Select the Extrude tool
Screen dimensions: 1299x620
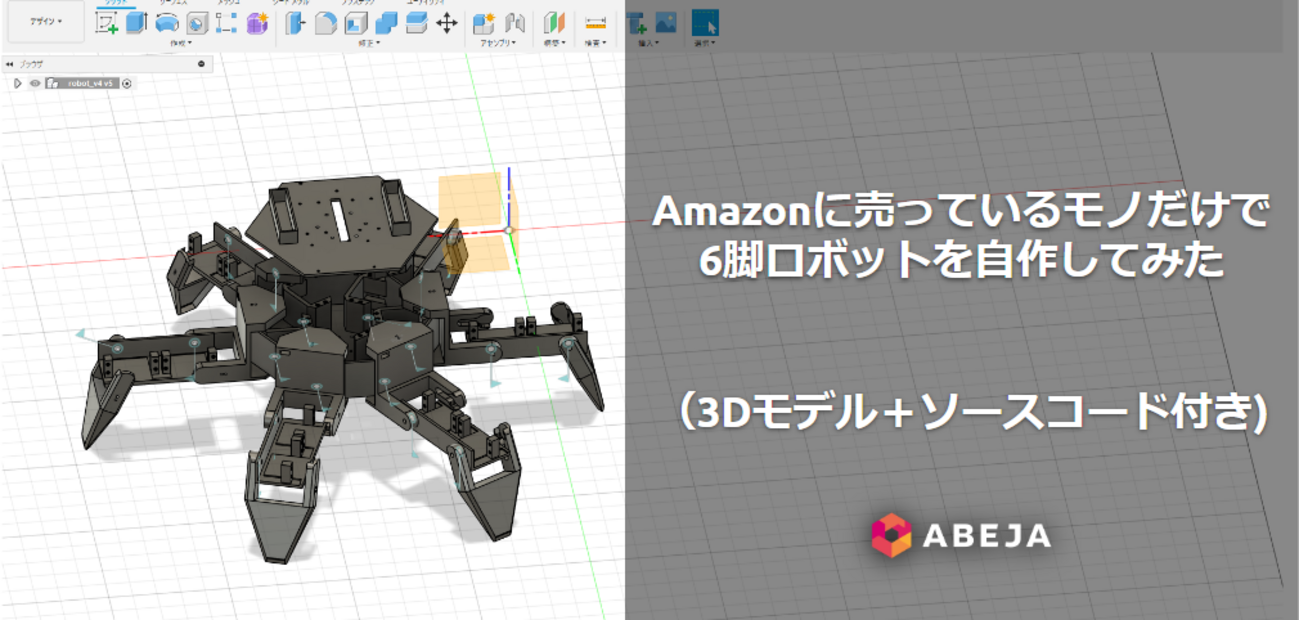tap(136, 23)
